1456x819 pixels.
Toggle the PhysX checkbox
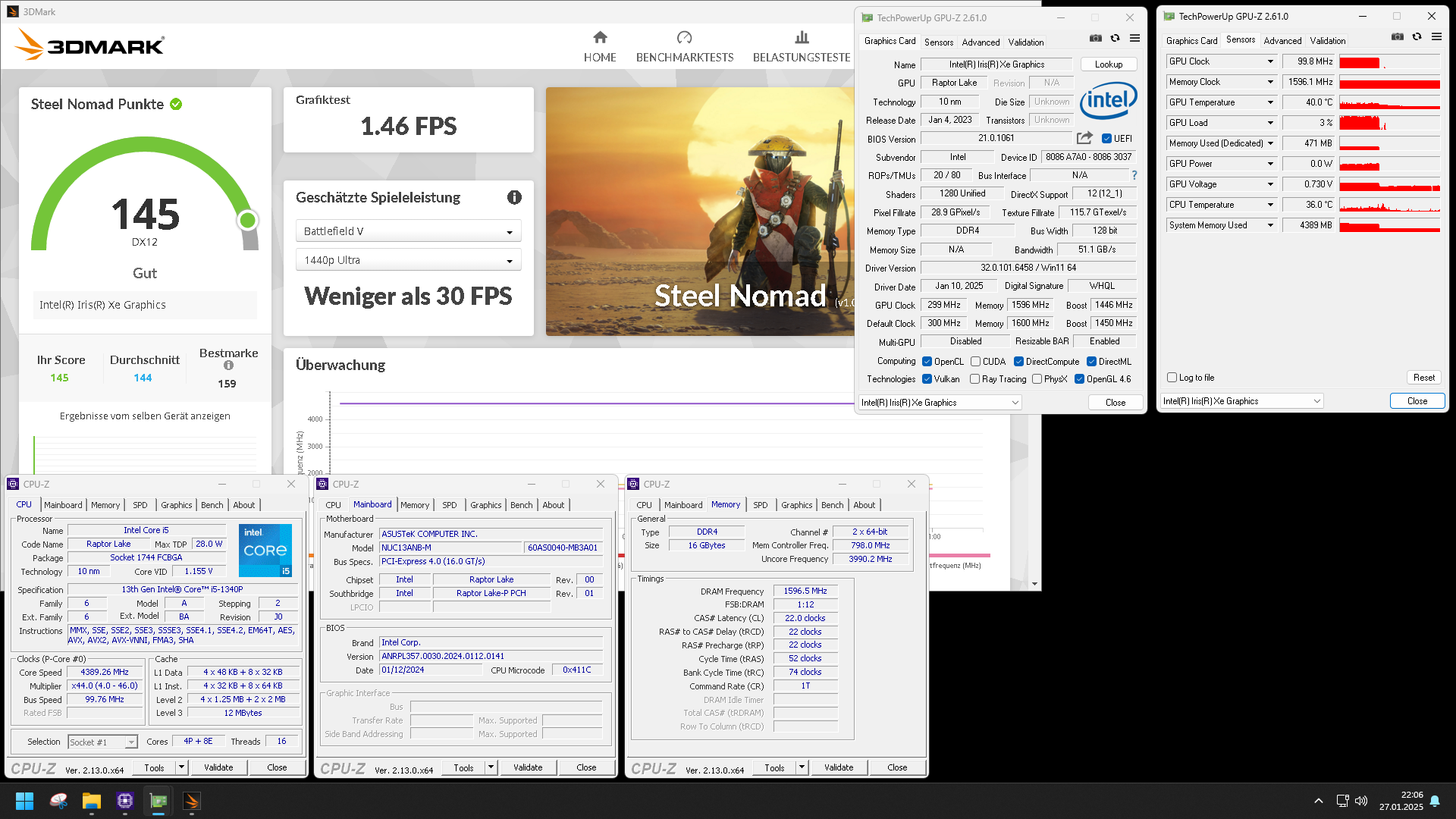(x=1037, y=379)
